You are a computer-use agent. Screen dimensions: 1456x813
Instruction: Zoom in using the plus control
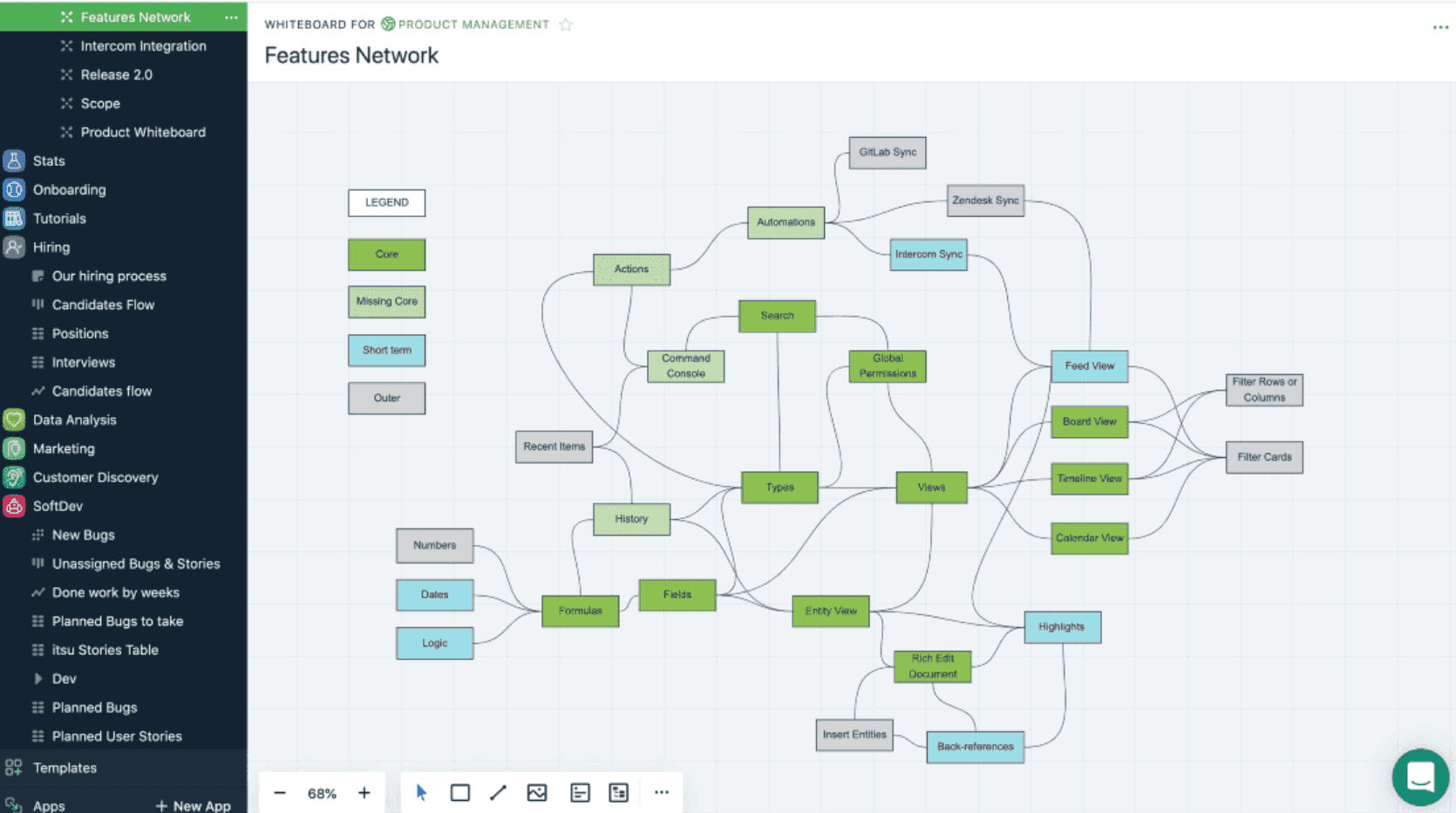tap(364, 792)
